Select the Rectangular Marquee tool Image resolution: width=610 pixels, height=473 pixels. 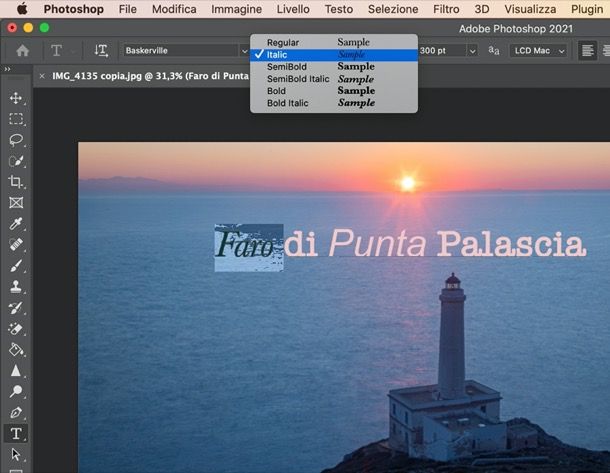click(x=16, y=119)
